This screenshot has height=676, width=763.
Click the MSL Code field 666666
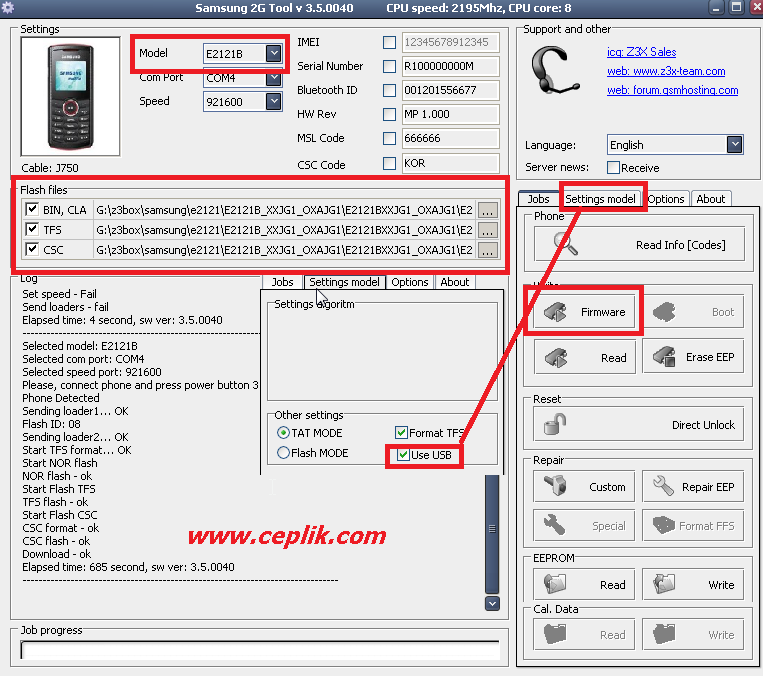coord(451,138)
